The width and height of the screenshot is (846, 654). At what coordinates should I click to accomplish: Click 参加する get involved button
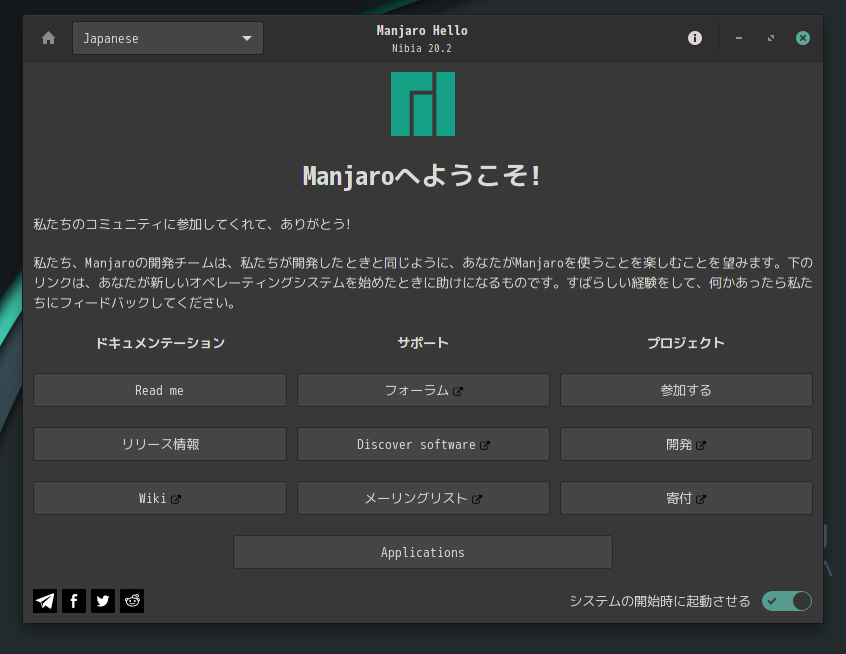coord(686,390)
